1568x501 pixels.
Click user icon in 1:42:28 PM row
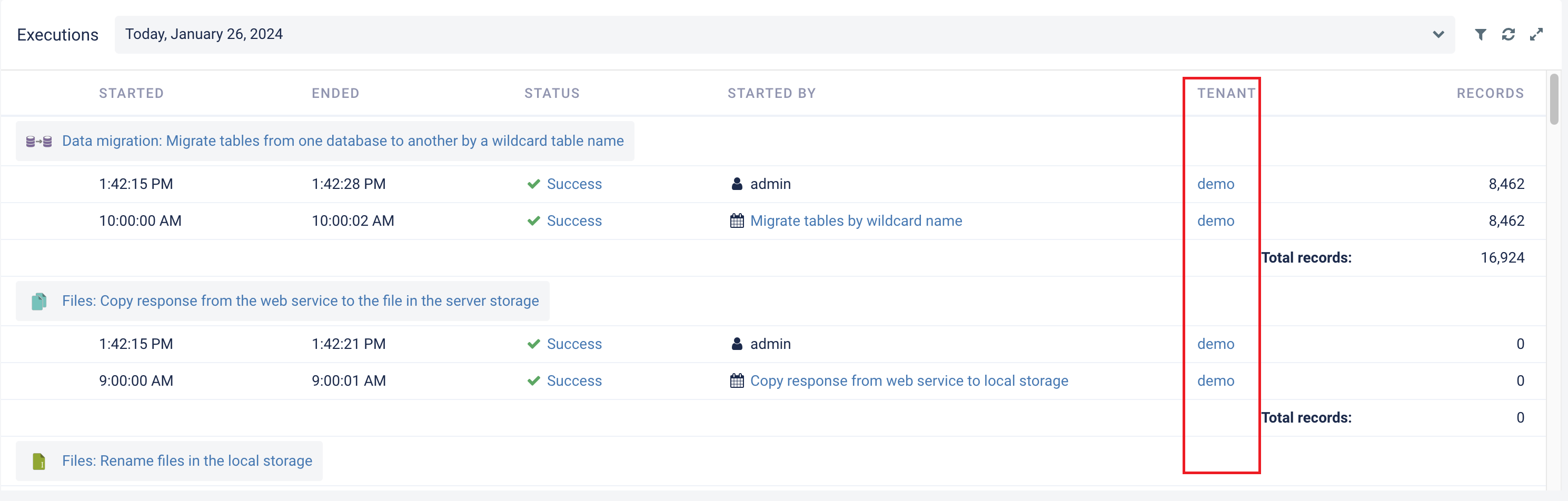(x=737, y=184)
